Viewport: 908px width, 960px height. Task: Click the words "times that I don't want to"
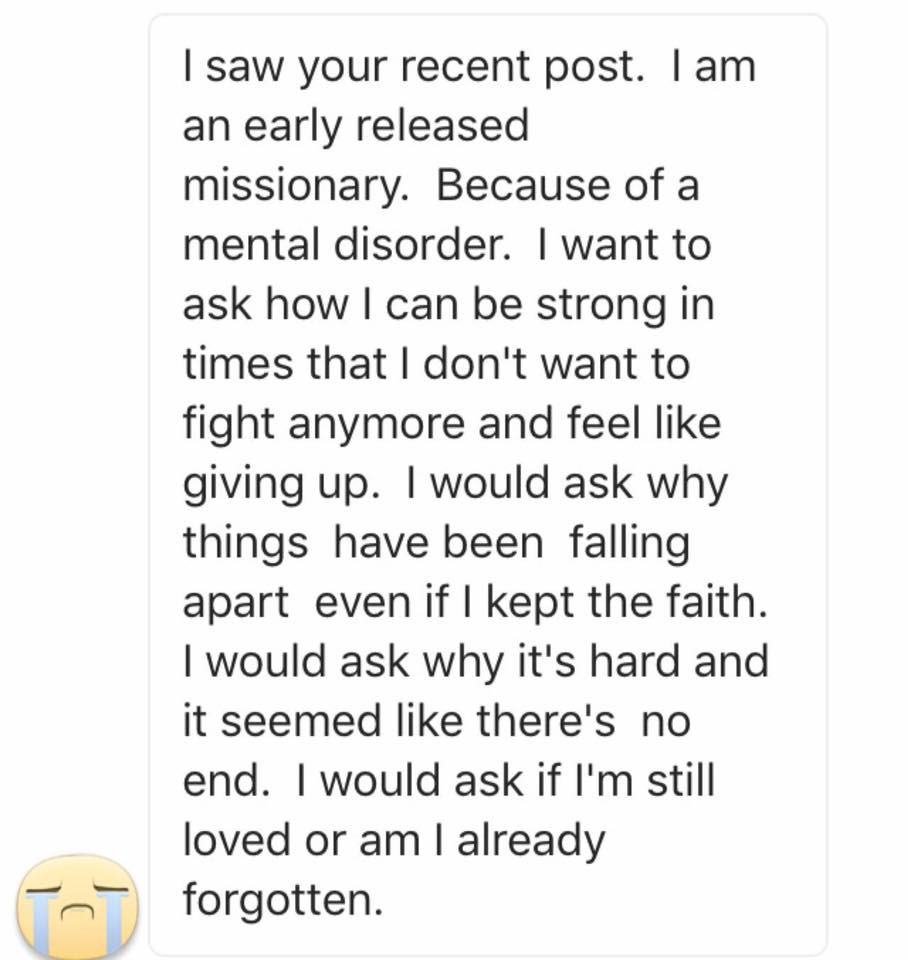(x=435, y=365)
